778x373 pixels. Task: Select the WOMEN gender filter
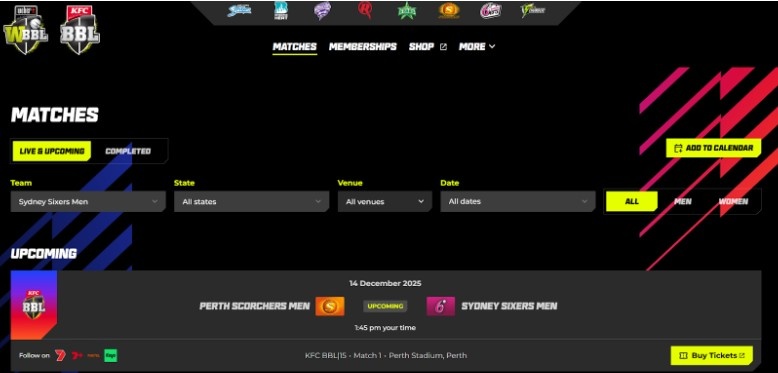click(733, 201)
